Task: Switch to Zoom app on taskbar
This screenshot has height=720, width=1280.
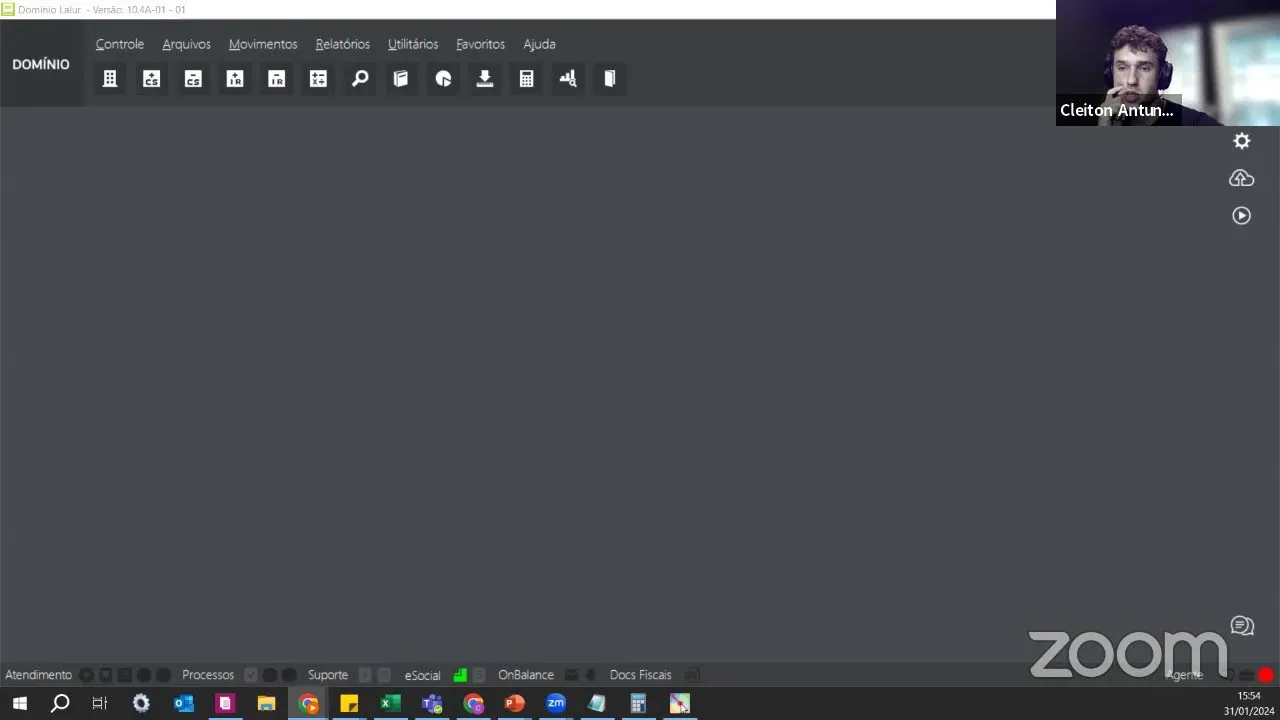Action: click(556, 704)
